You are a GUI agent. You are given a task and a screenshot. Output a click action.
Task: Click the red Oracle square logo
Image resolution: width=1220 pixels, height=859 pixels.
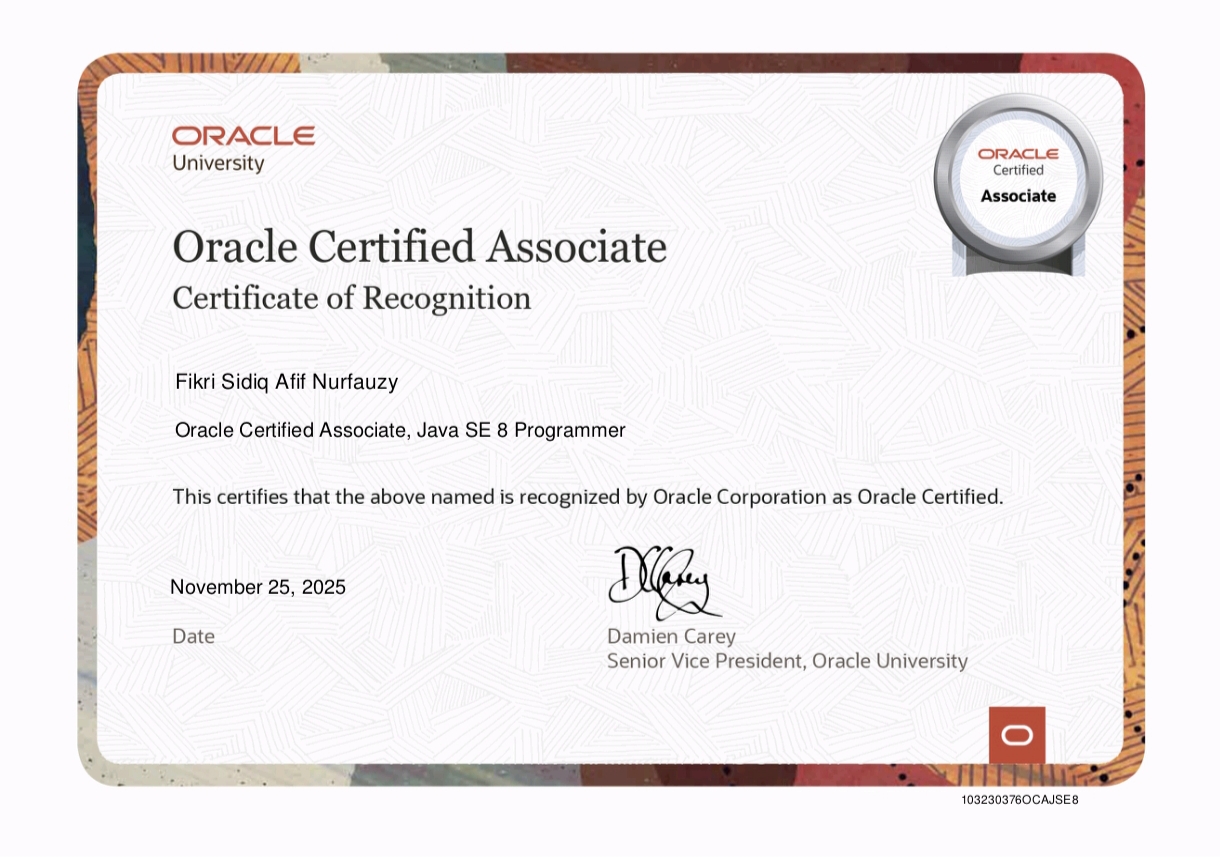point(1017,735)
